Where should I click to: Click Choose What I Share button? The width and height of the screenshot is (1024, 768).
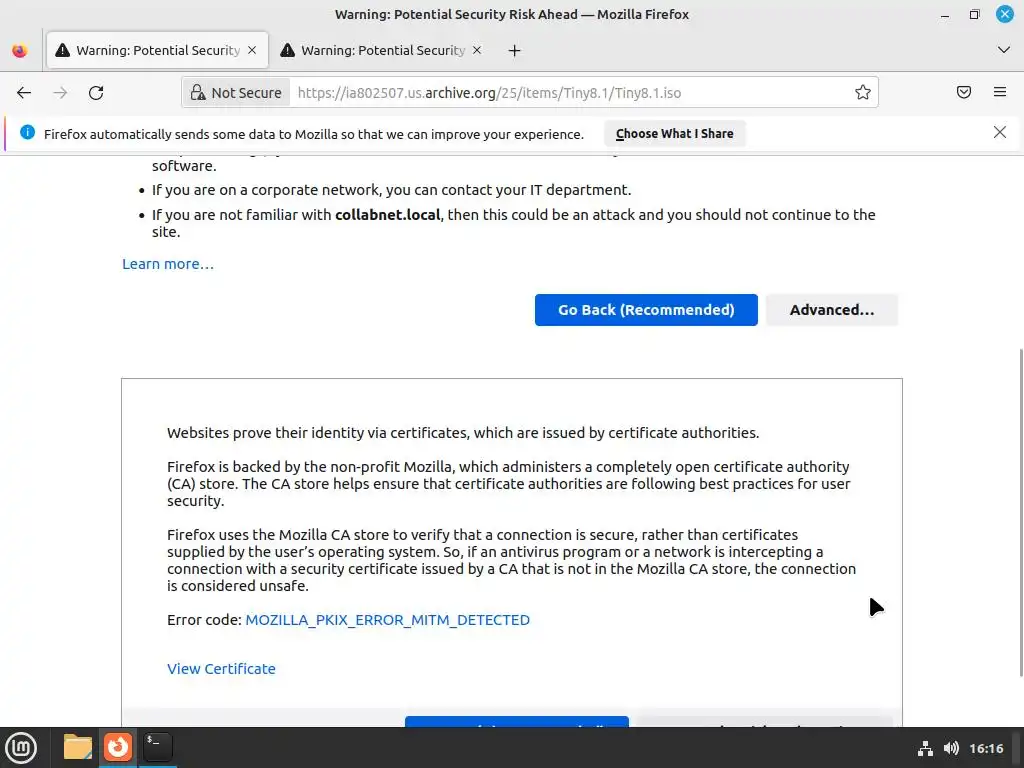(675, 133)
